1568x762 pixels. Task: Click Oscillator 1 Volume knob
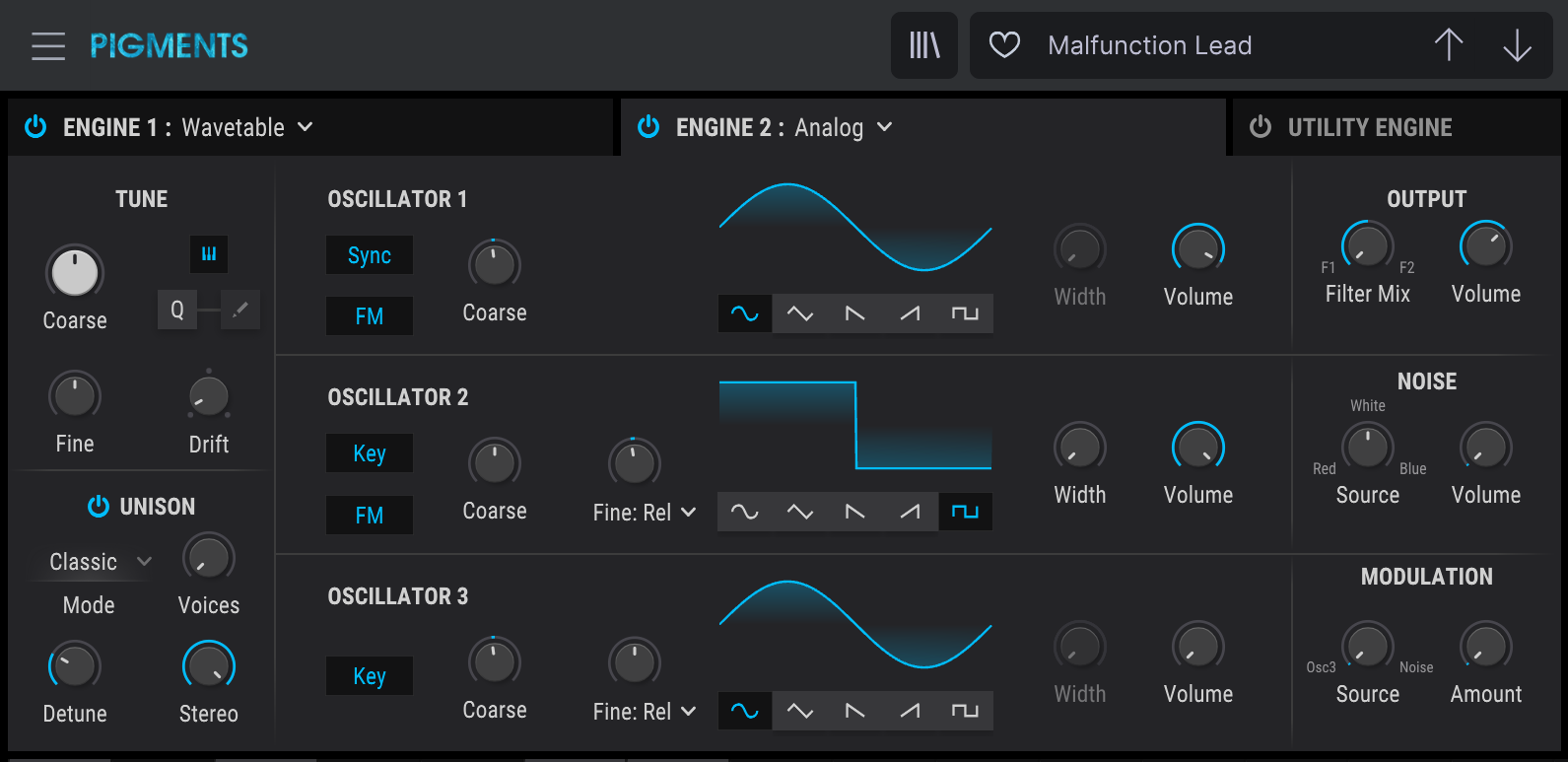tap(1198, 249)
